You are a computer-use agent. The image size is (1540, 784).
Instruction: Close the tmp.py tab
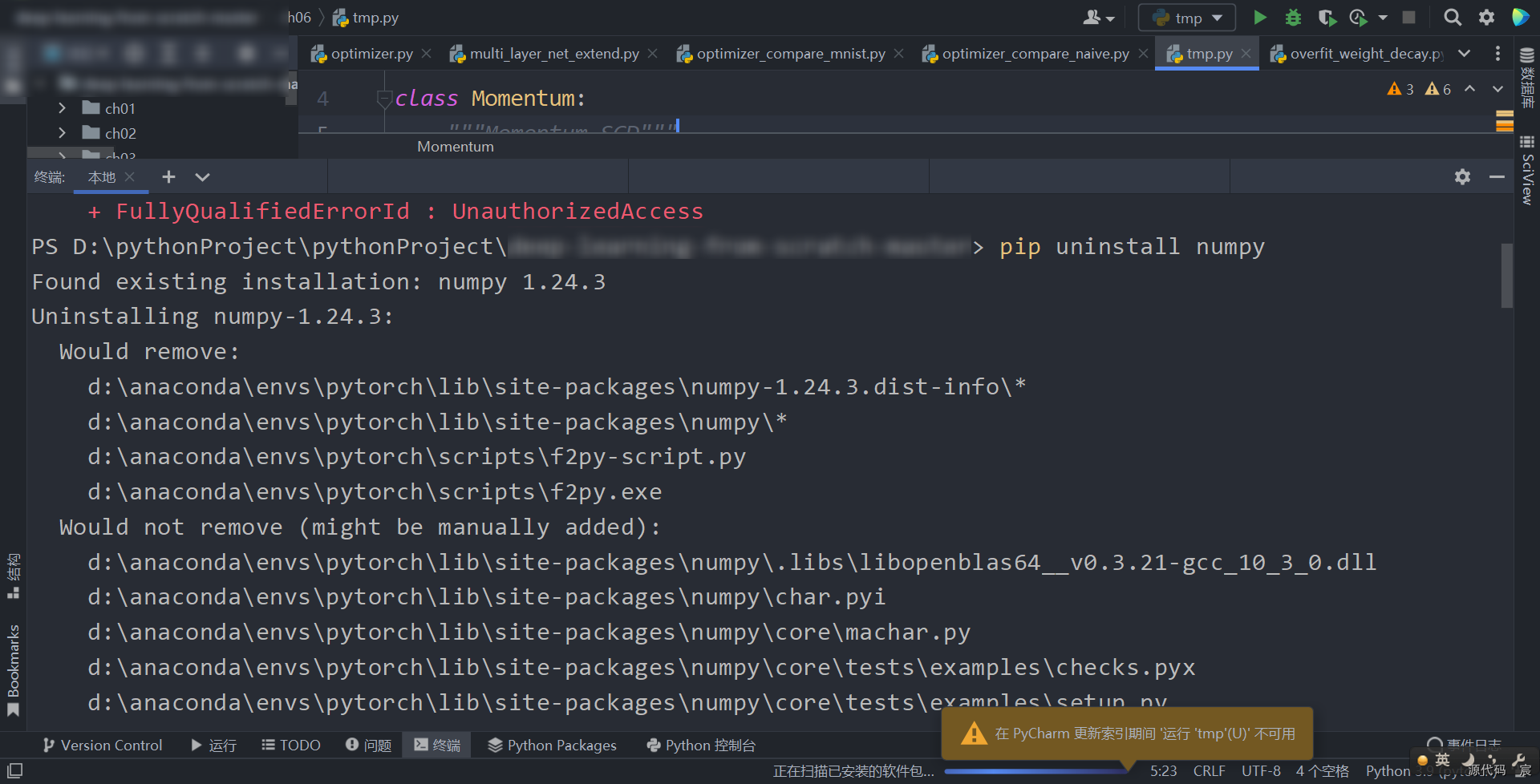pos(1246,54)
